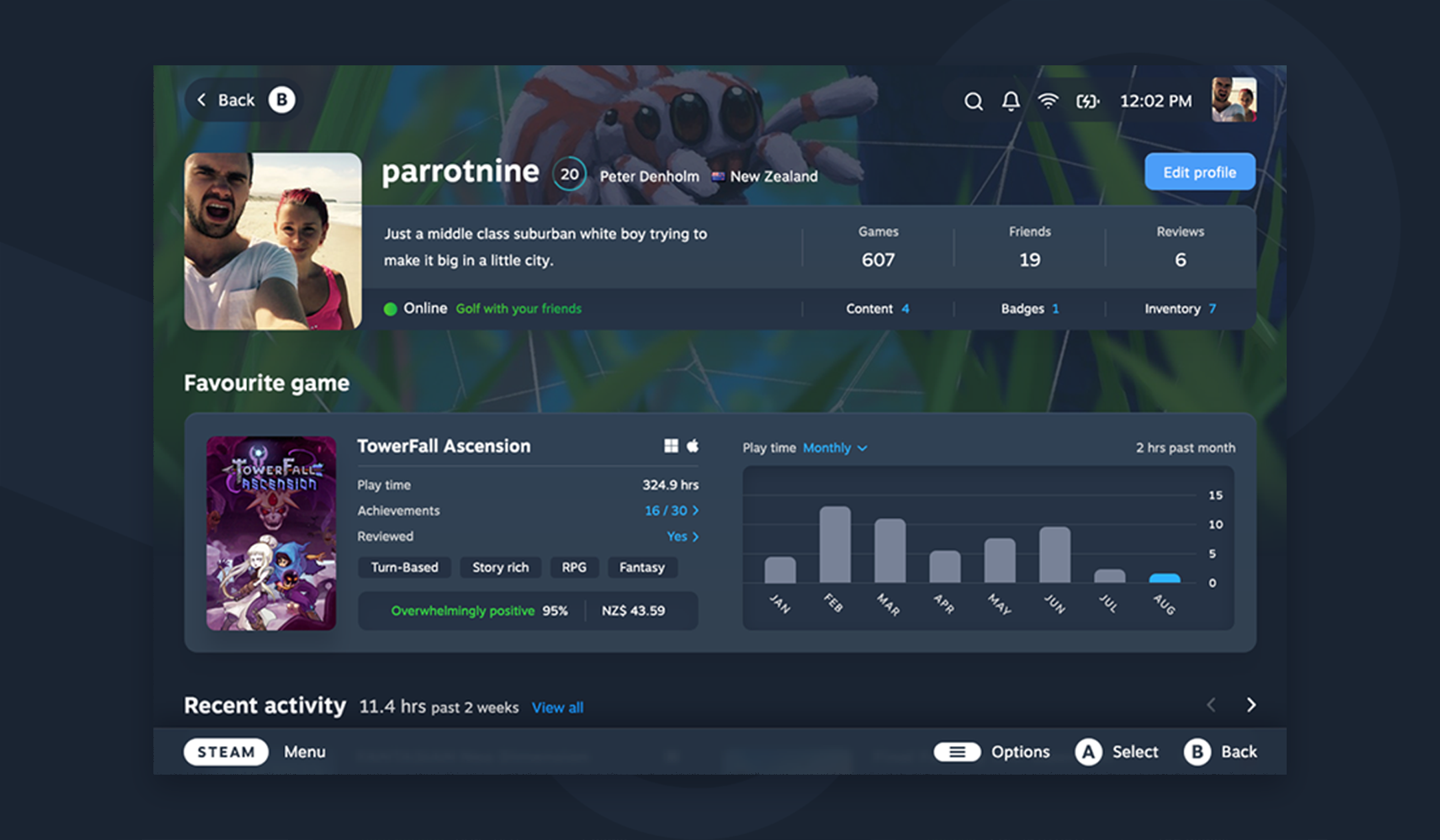Viewport: 1440px width, 840px height.
Task: Click the Options menu pill icon
Action: pyautogui.click(x=957, y=752)
